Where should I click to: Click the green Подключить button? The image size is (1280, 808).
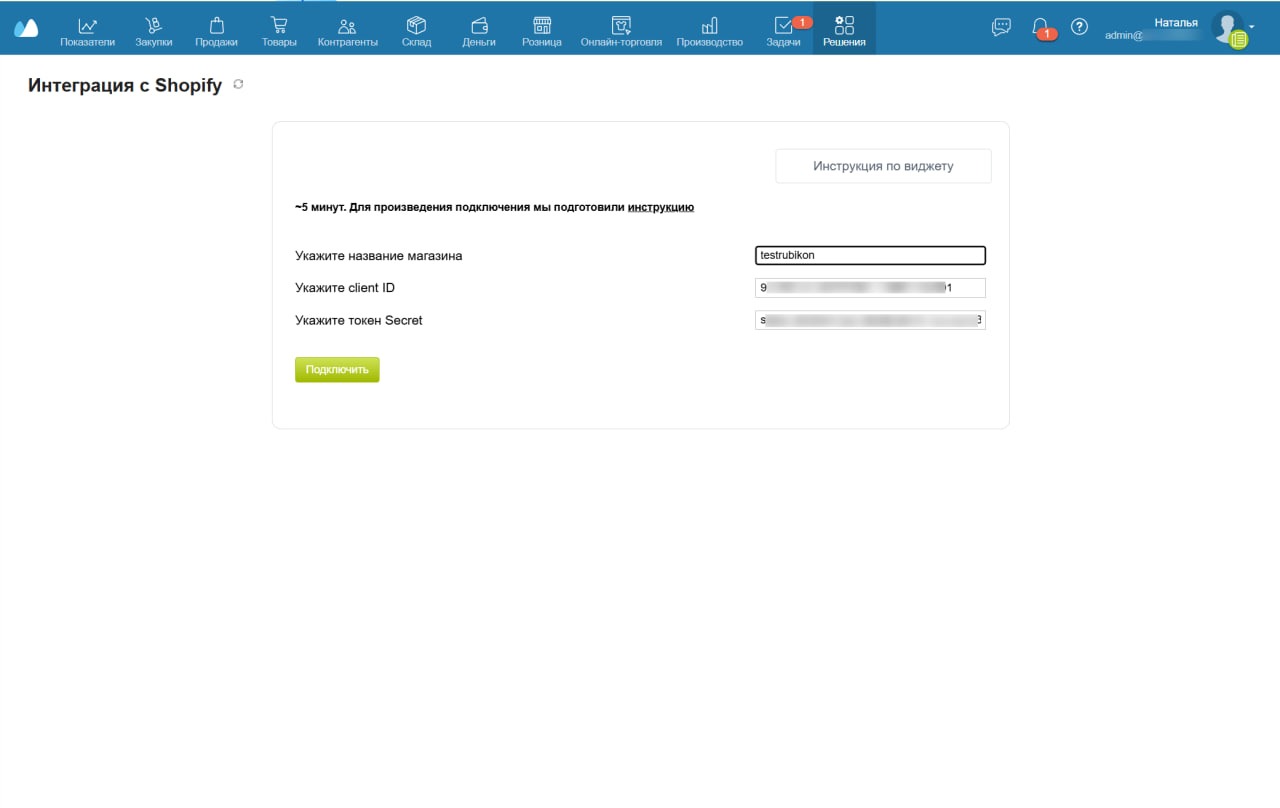[x=337, y=370]
